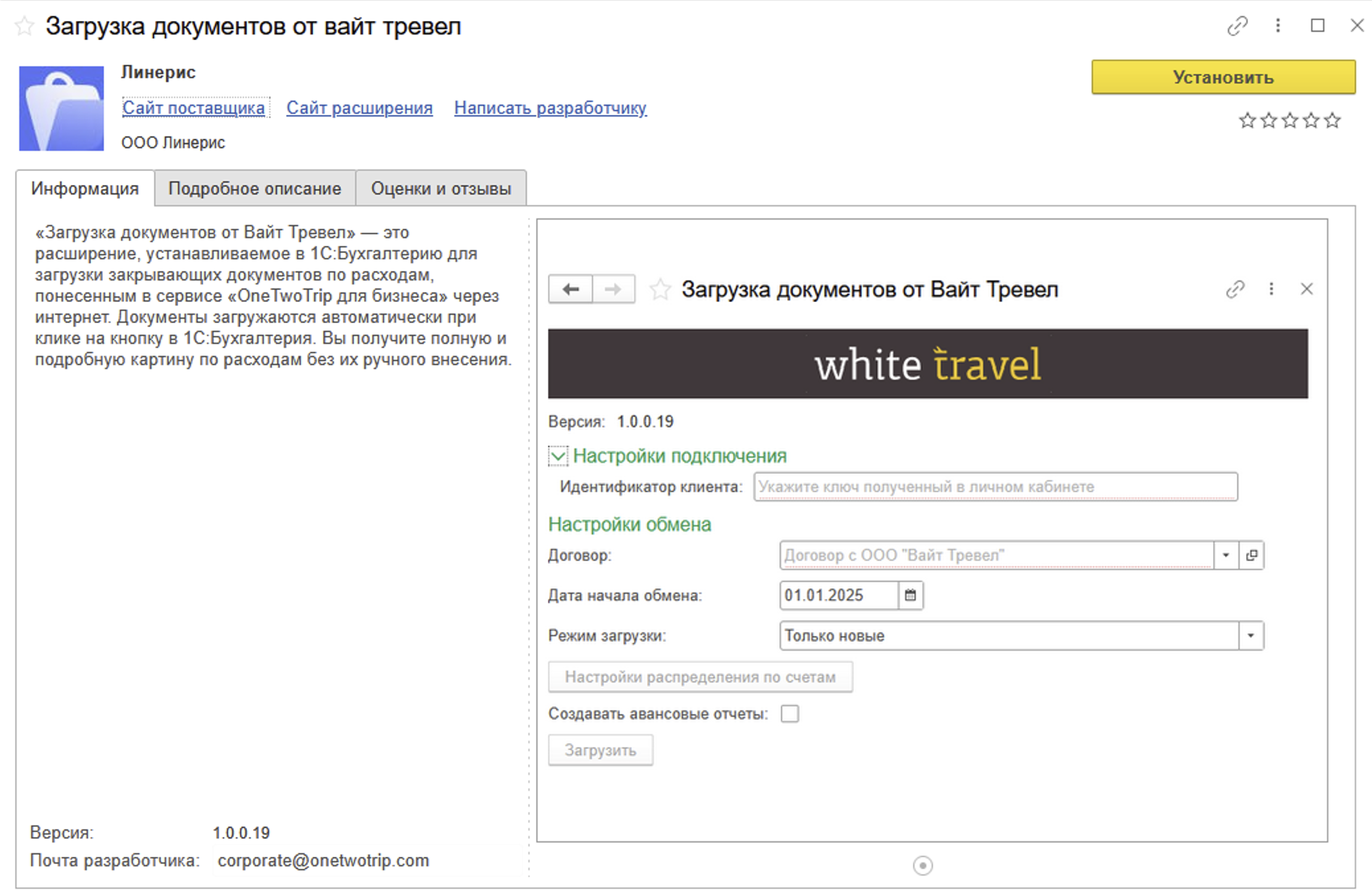Image resolution: width=1372 pixels, height=895 pixels.
Task: Expand the Режим загрузки dropdown
Action: pos(1251,636)
